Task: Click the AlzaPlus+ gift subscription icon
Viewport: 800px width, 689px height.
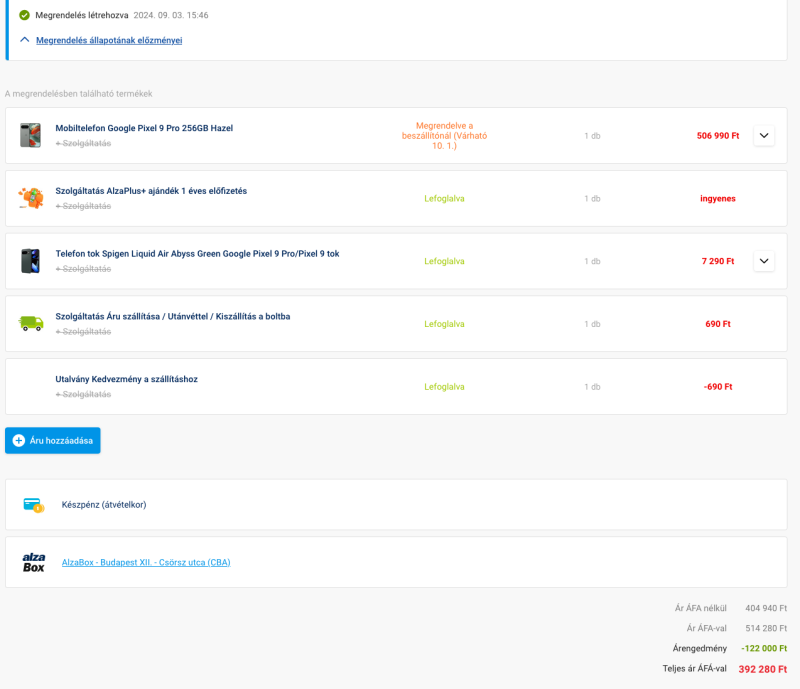Action: (31, 198)
